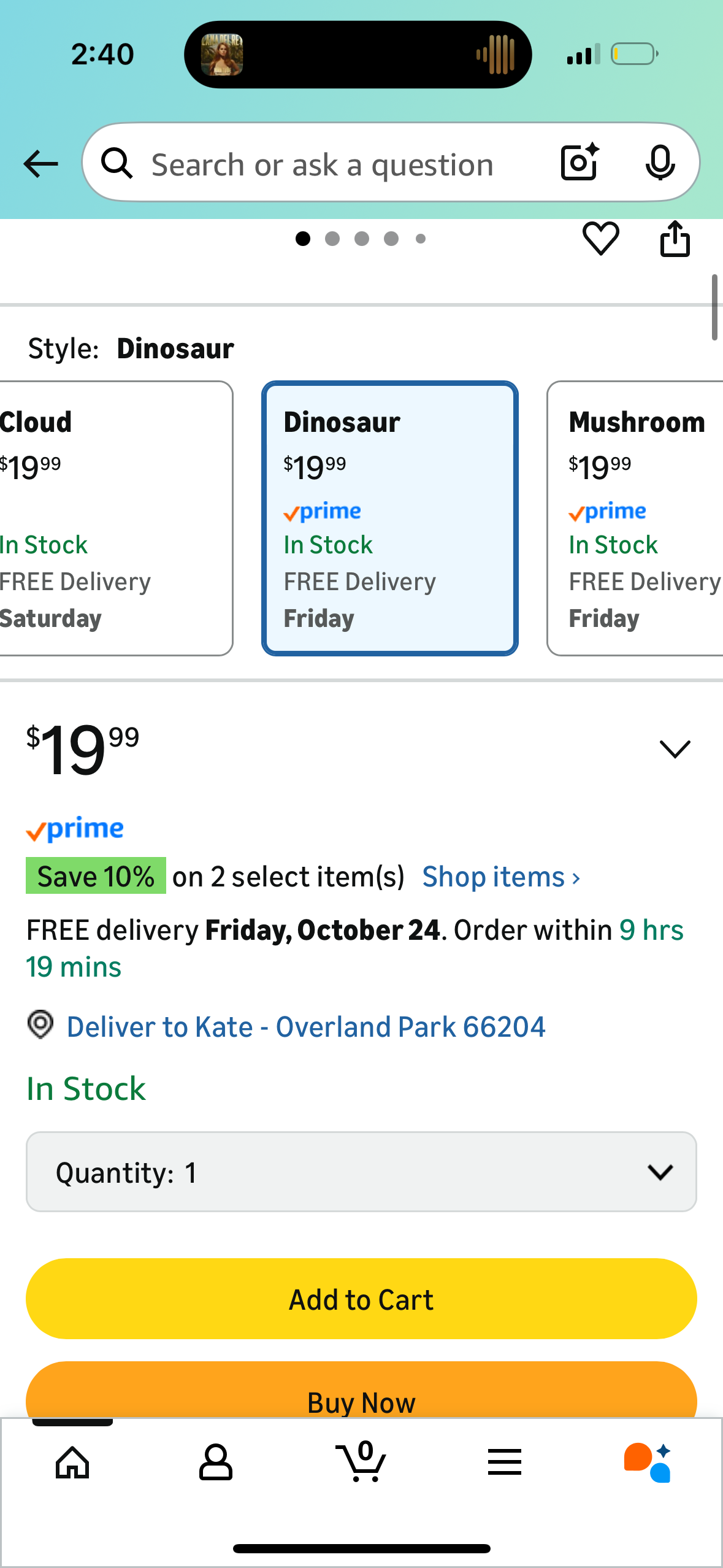The image size is (723, 1568).
Task: Tap the Now Playing music thumbnail
Action: (x=222, y=55)
